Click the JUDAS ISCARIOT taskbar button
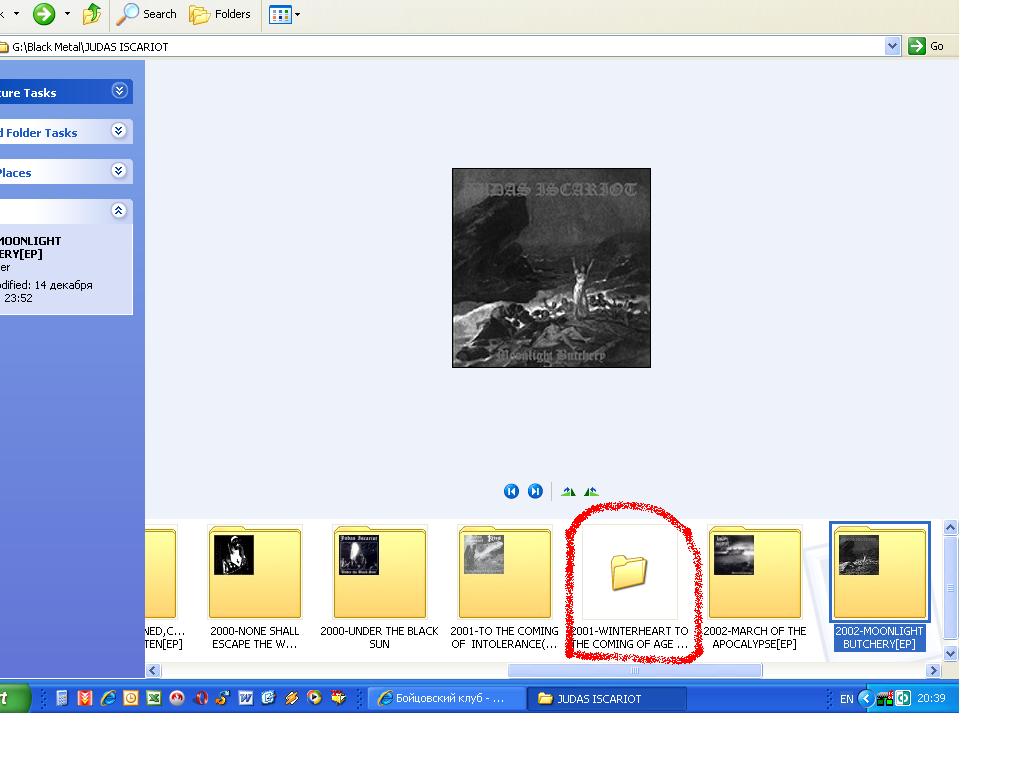 [609, 698]
